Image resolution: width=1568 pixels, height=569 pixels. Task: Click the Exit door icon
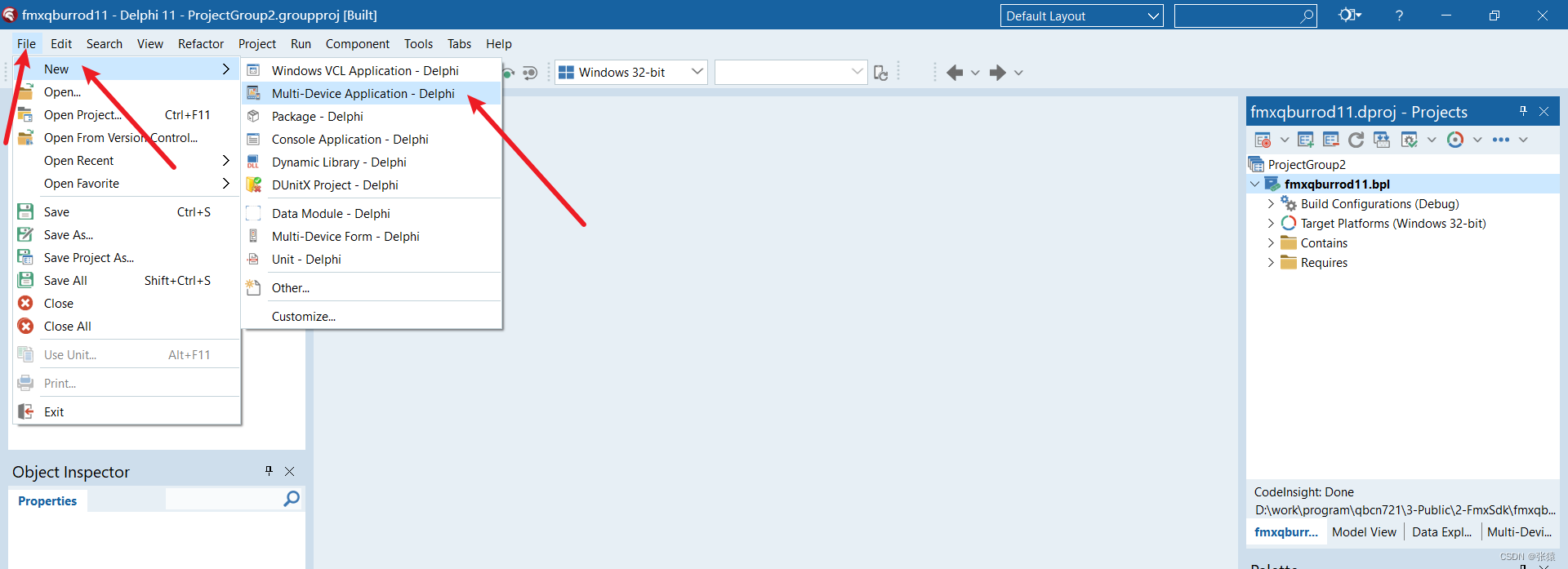pyautogui.click(x=26, y=411)
